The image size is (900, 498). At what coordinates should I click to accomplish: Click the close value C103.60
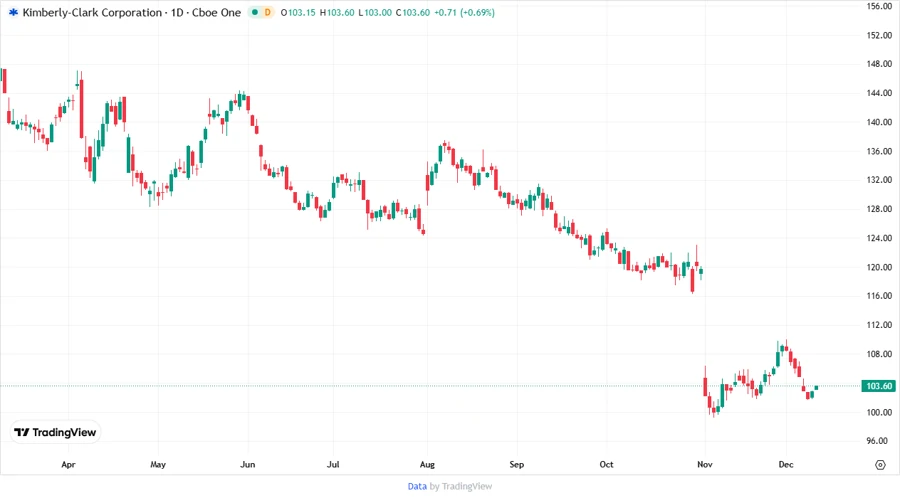(413, 13)
